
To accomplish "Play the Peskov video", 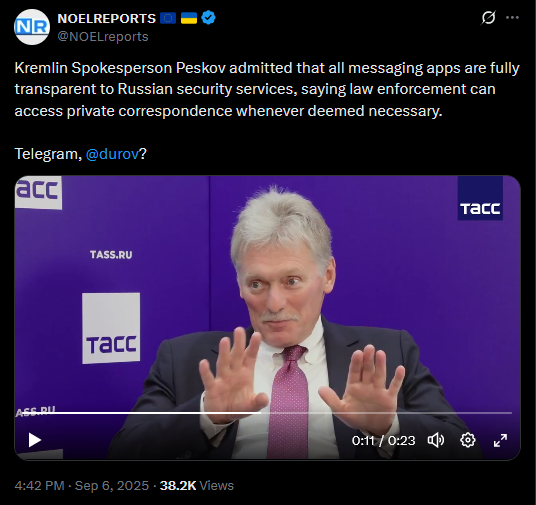I will point(35,440).
